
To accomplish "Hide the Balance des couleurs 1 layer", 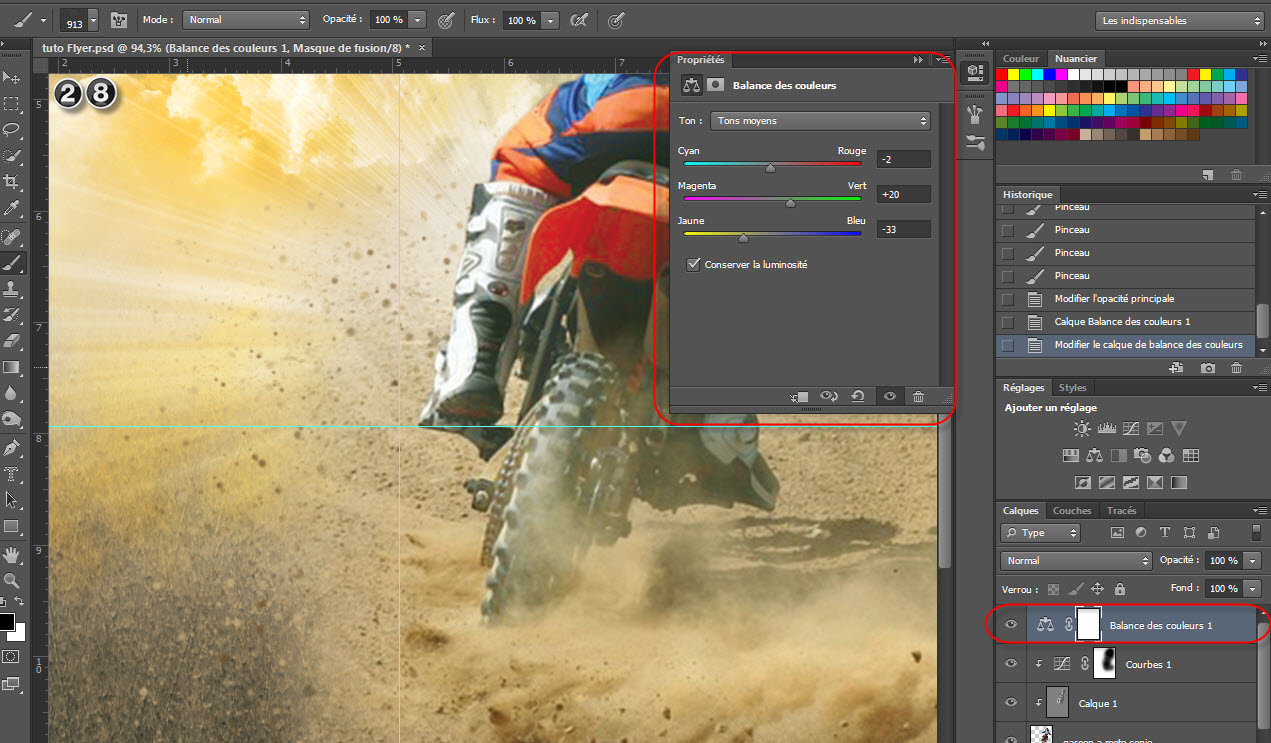I will click(x=1010, y=625).
